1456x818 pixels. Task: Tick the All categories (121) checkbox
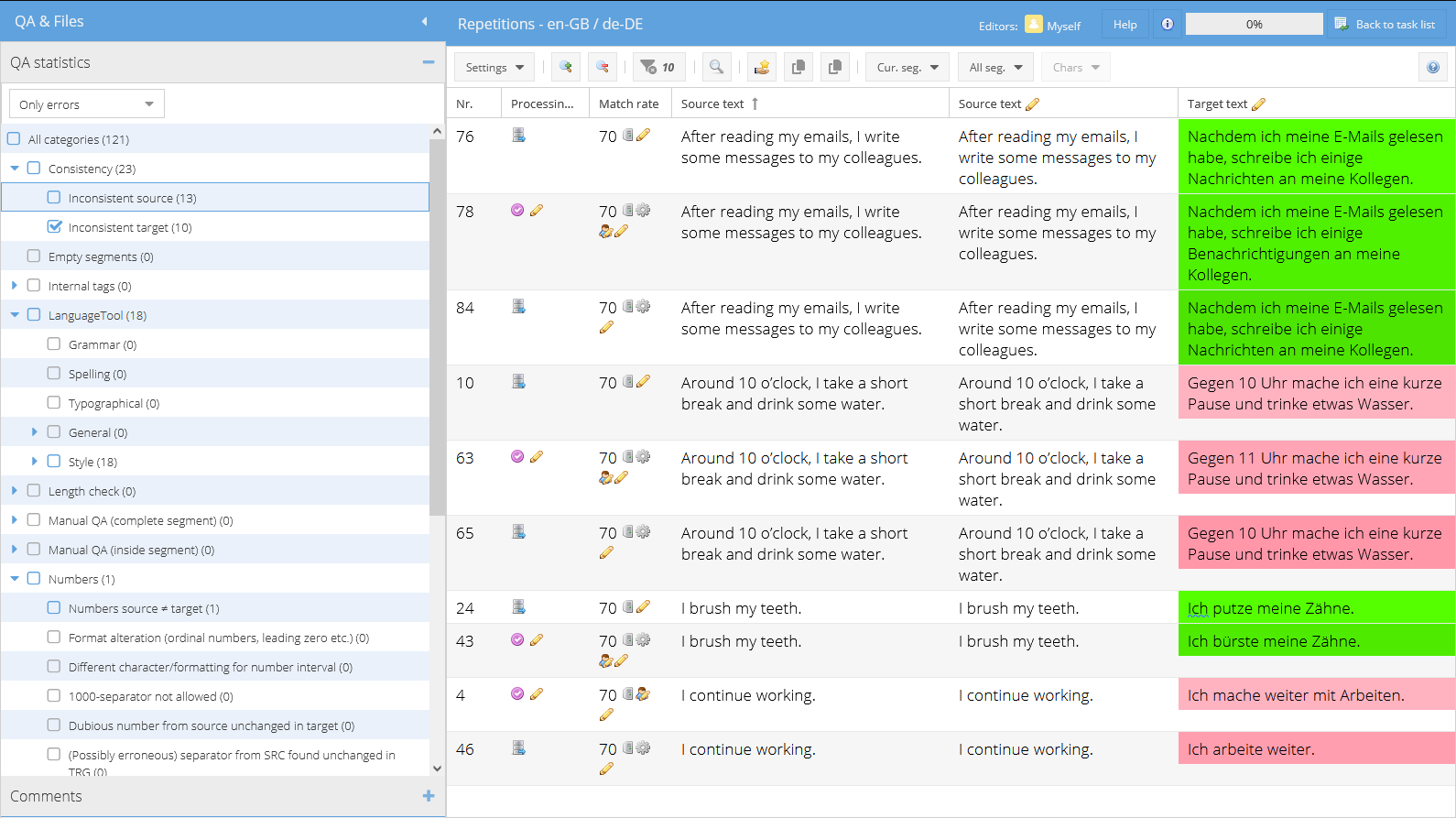click(14, 138)
